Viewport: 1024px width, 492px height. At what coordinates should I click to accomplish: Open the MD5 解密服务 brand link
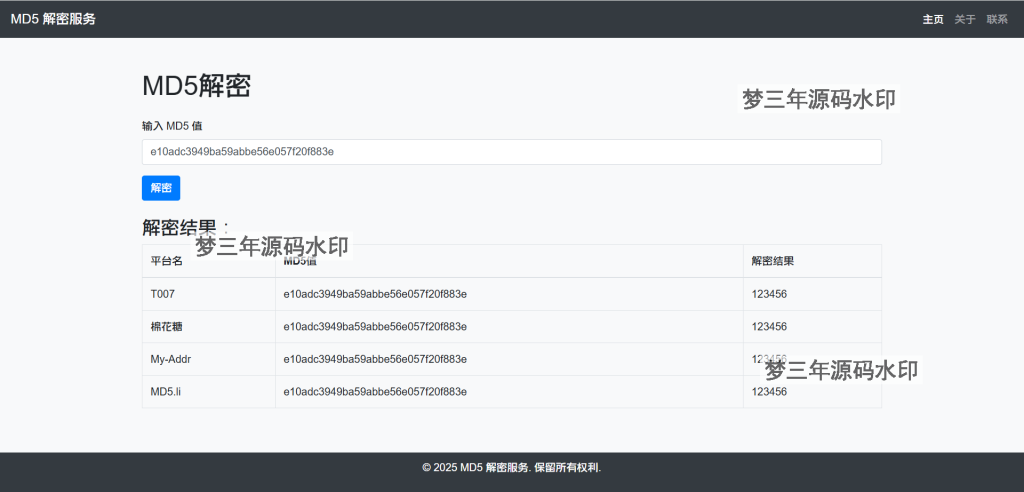coord(53,19)
